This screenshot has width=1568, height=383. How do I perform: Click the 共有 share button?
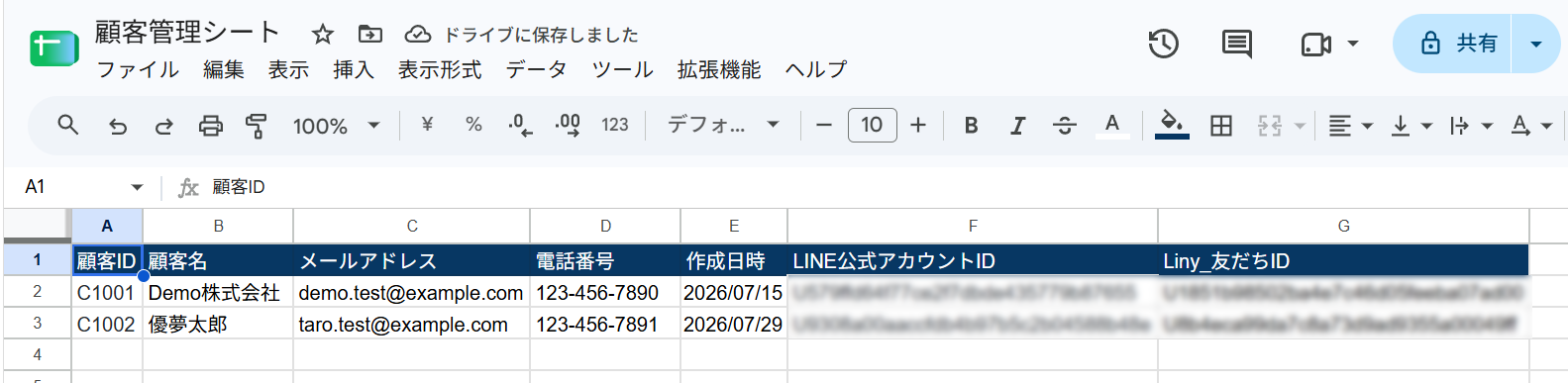(1453, 44)
